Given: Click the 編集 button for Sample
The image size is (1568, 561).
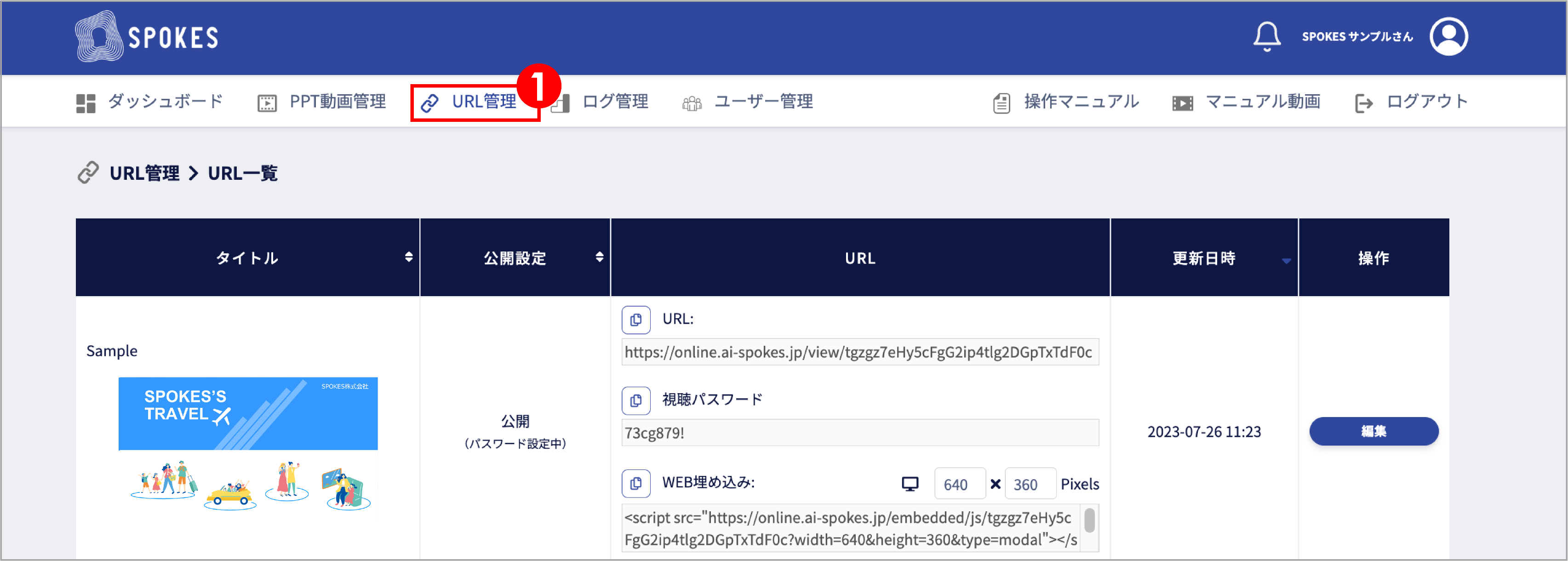Looking at the screenshot, I should [x=1373, y=431].
